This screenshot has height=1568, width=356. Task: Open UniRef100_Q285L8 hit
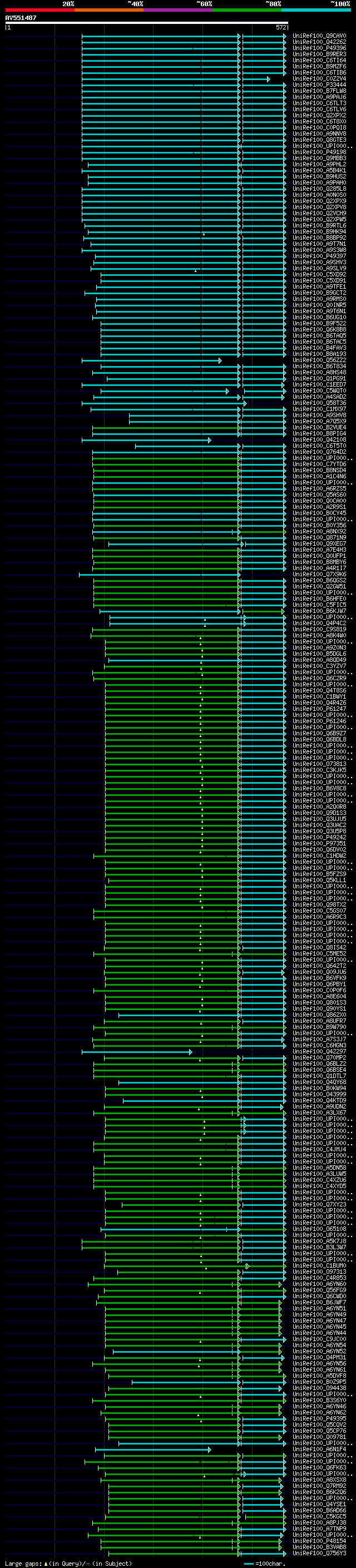pos(319,189)
